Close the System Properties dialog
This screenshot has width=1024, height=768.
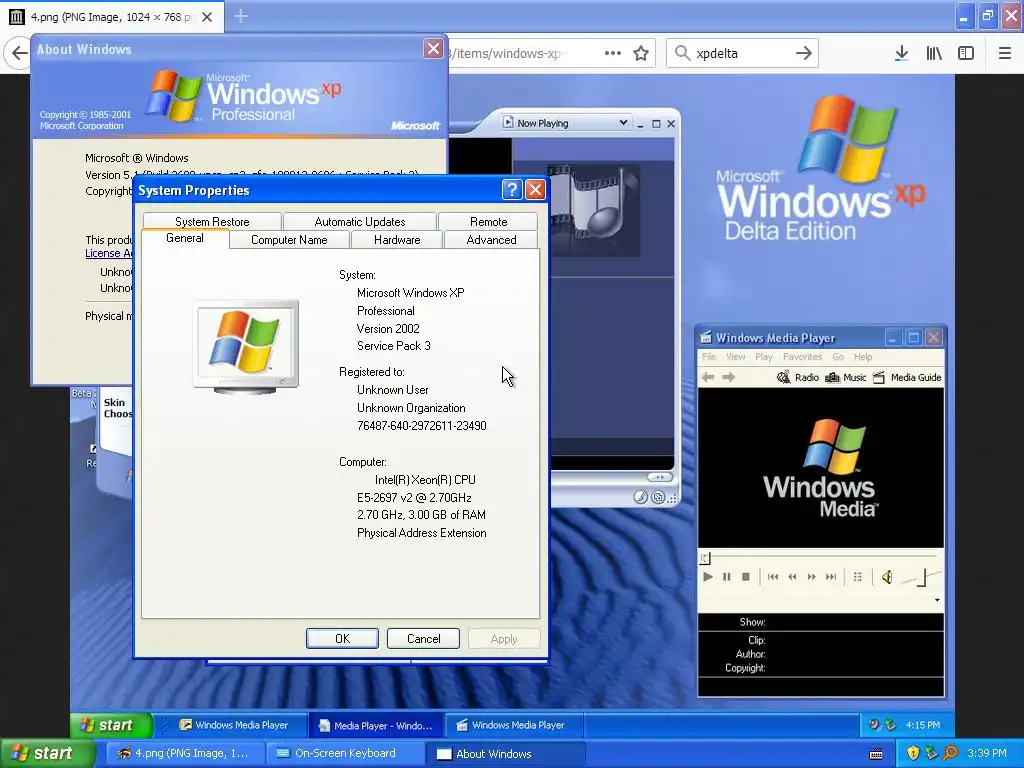pos(536,190)
